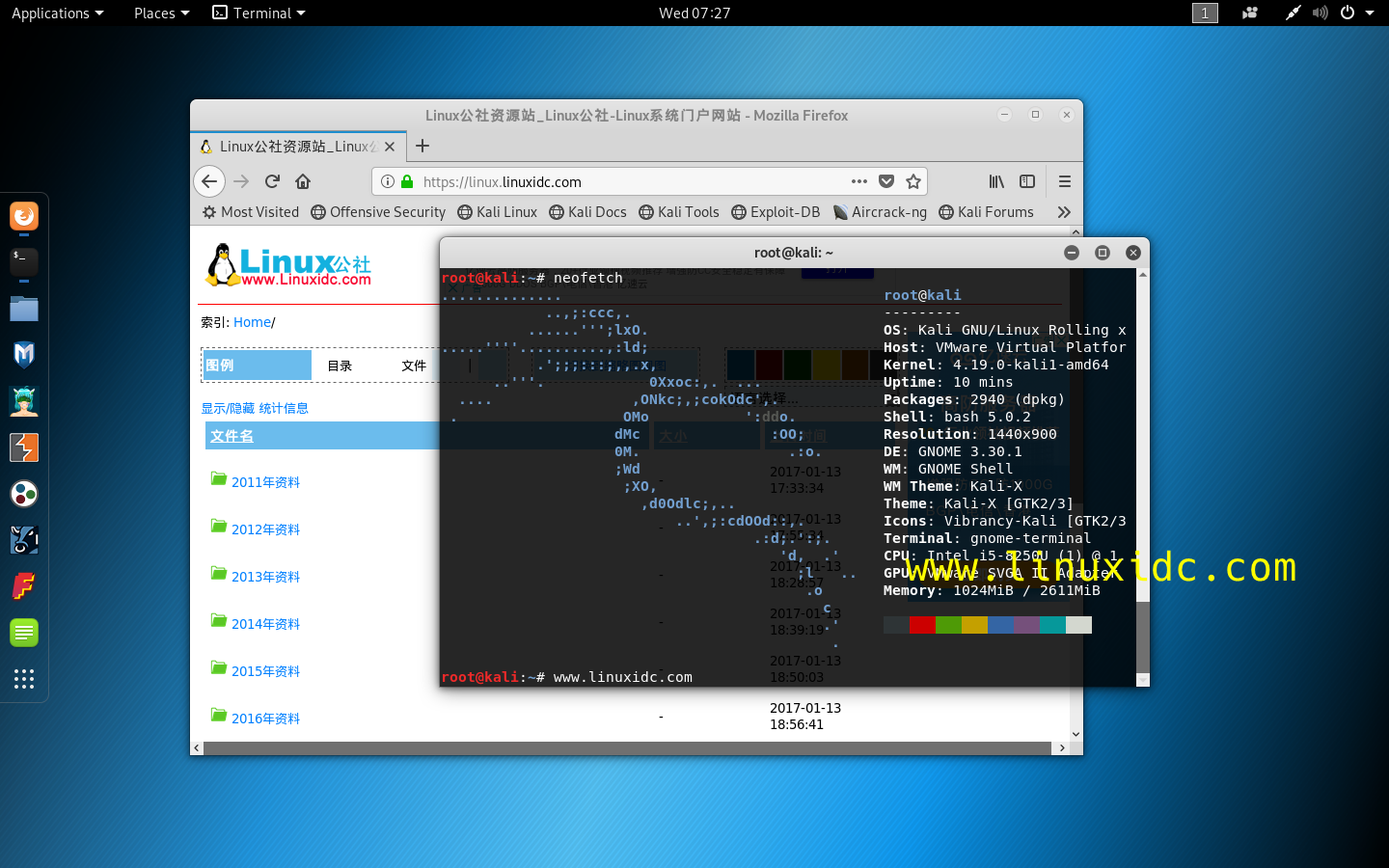Open page actions three-dot menu

coord(859,181)
